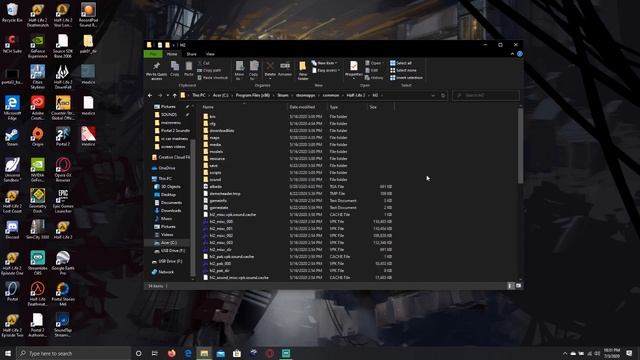Click common in the address breadcrumb
Screen dimensions: 640x360
331,96
